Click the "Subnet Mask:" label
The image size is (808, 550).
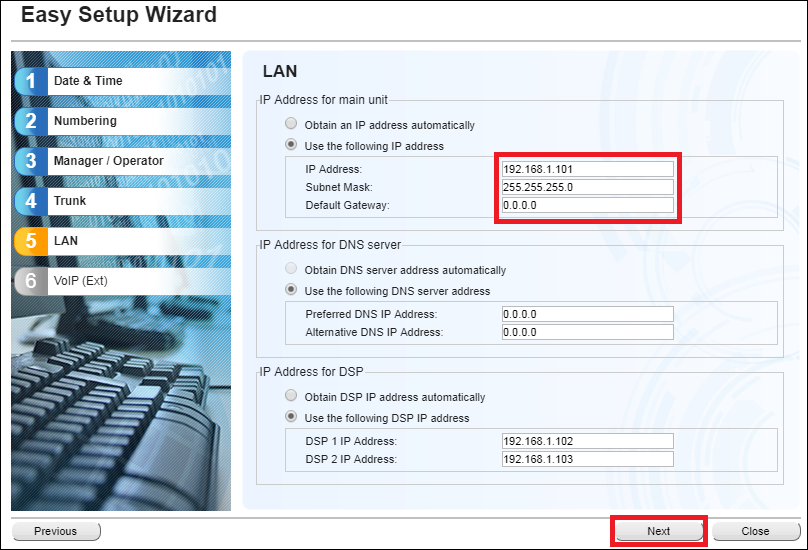(339, 187)
